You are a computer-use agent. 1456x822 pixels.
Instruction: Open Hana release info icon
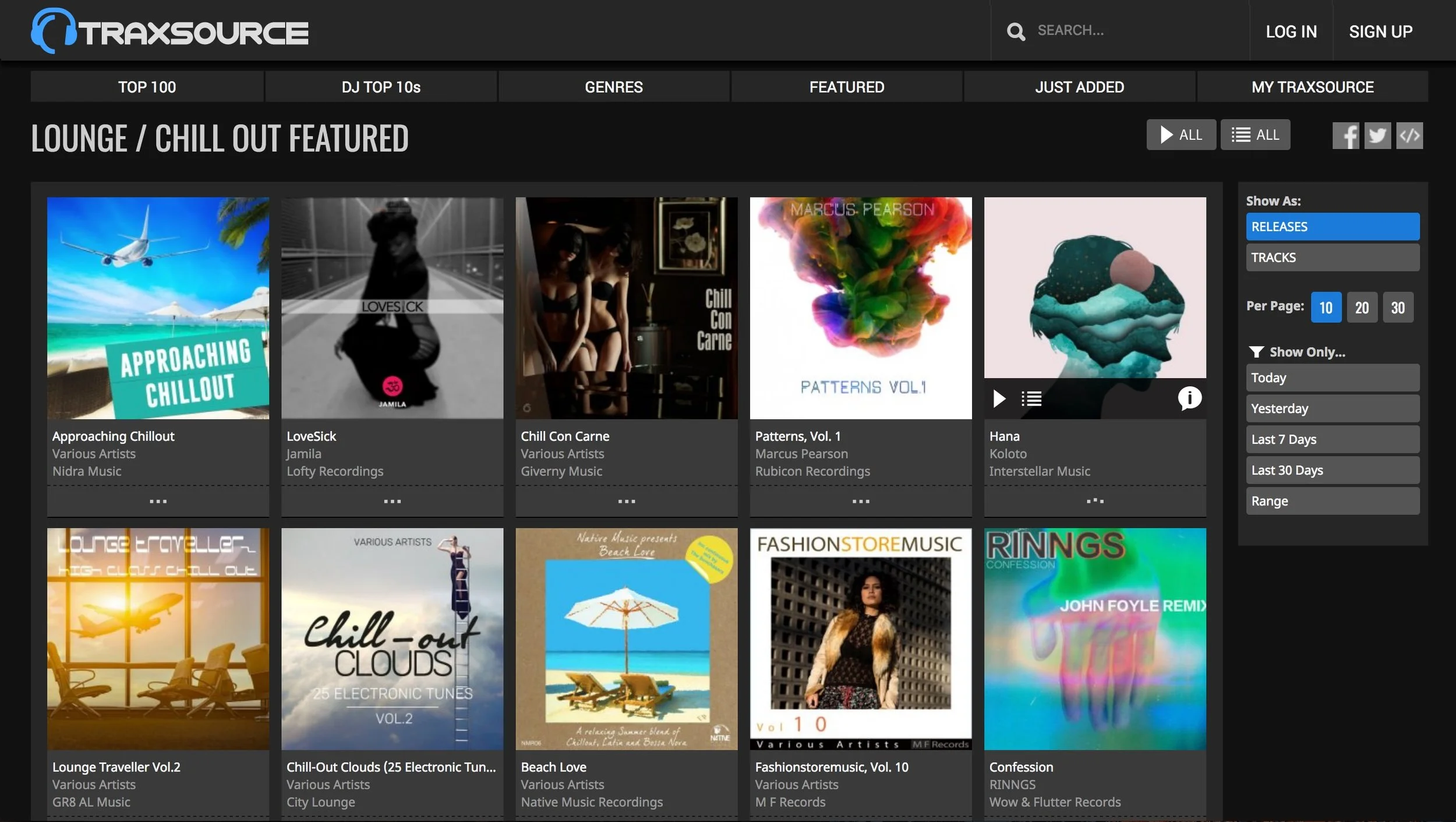(x=1189, y=398)
